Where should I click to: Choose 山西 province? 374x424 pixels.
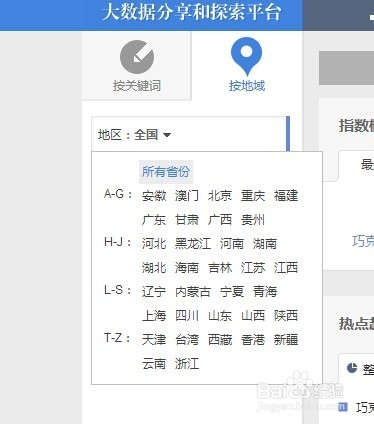(253, 316)
